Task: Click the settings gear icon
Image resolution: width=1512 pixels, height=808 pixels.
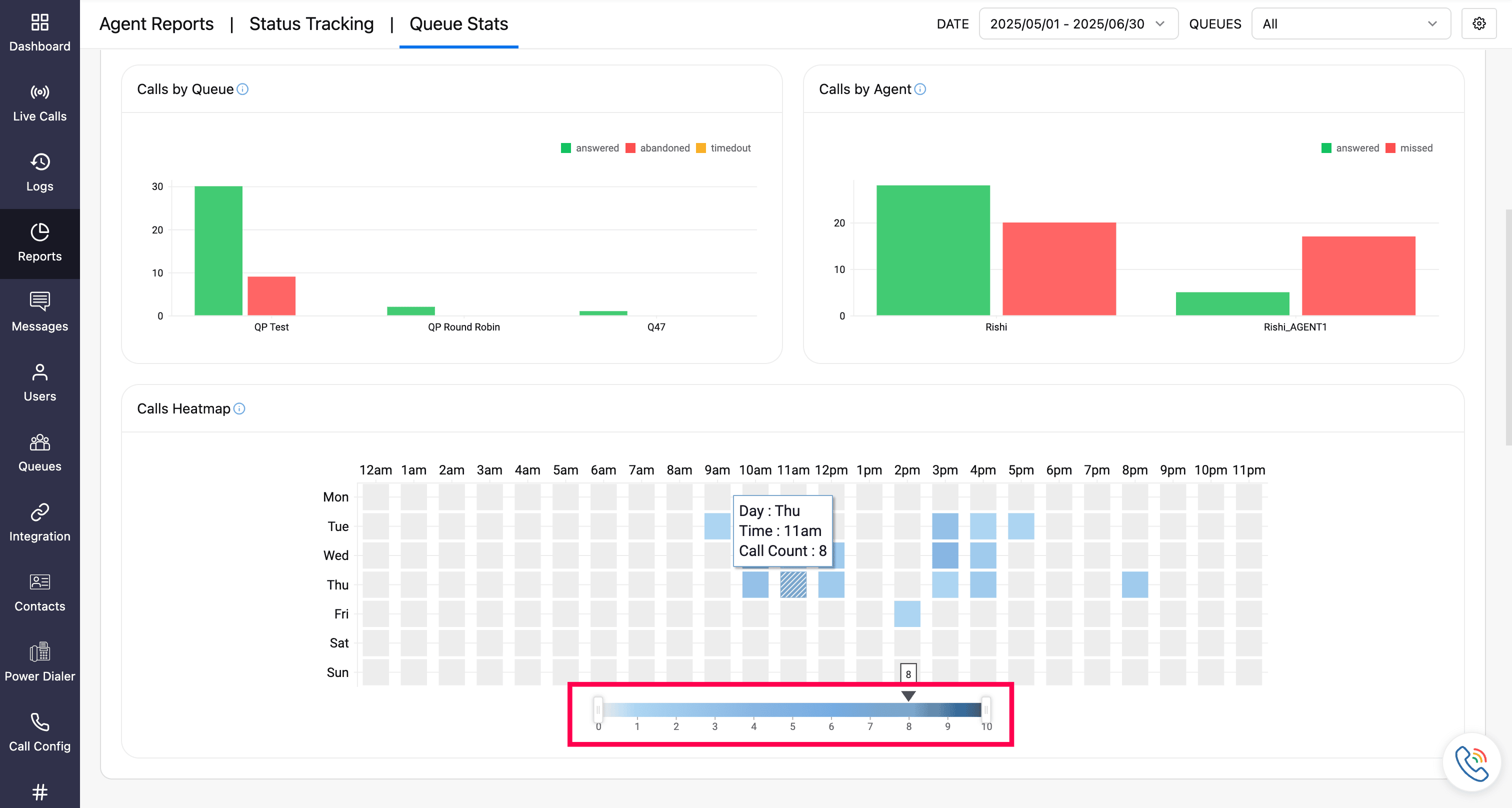Action: coord(1478,23)
